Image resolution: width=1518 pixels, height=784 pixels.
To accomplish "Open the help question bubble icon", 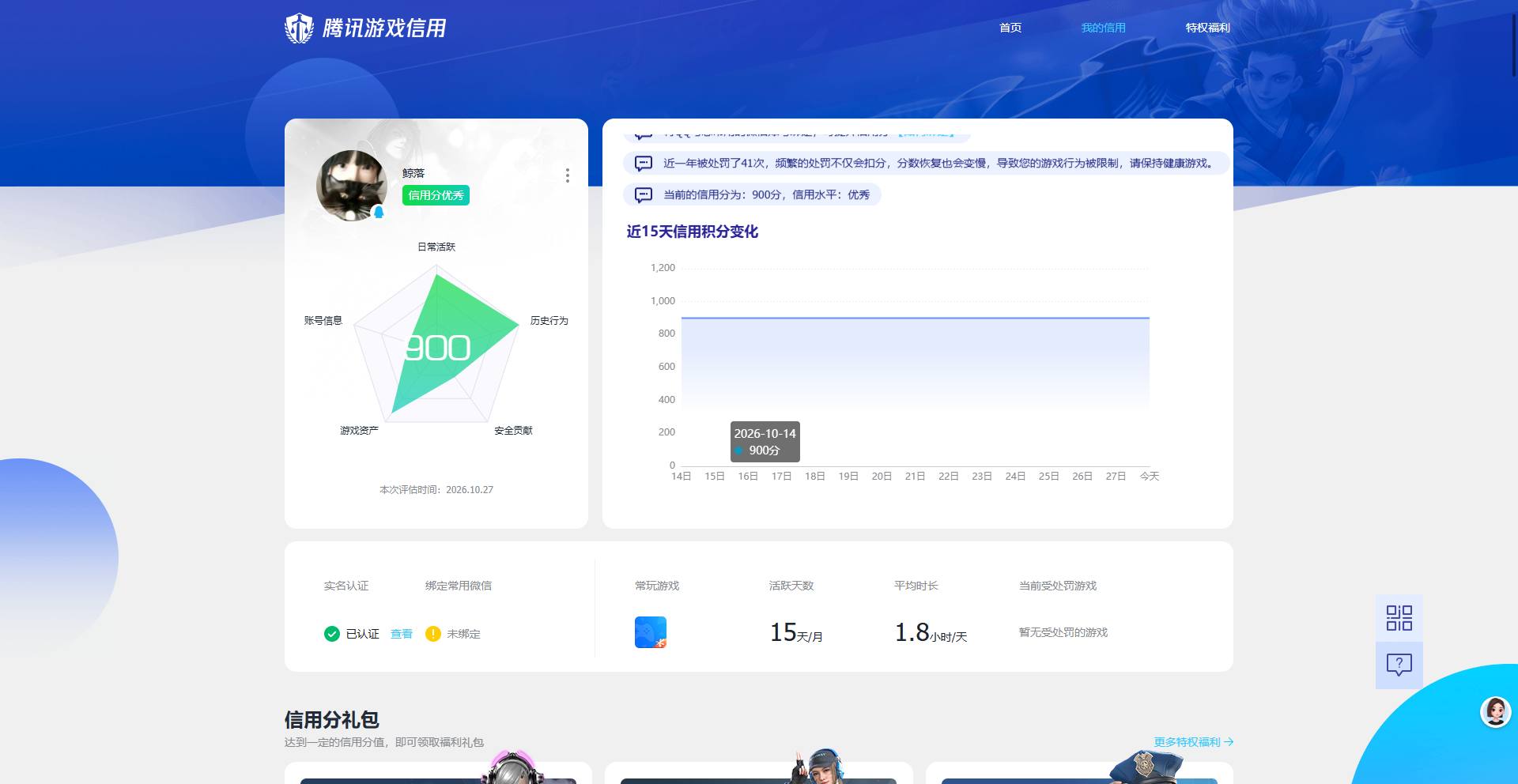I will [x=1399, y=665].
